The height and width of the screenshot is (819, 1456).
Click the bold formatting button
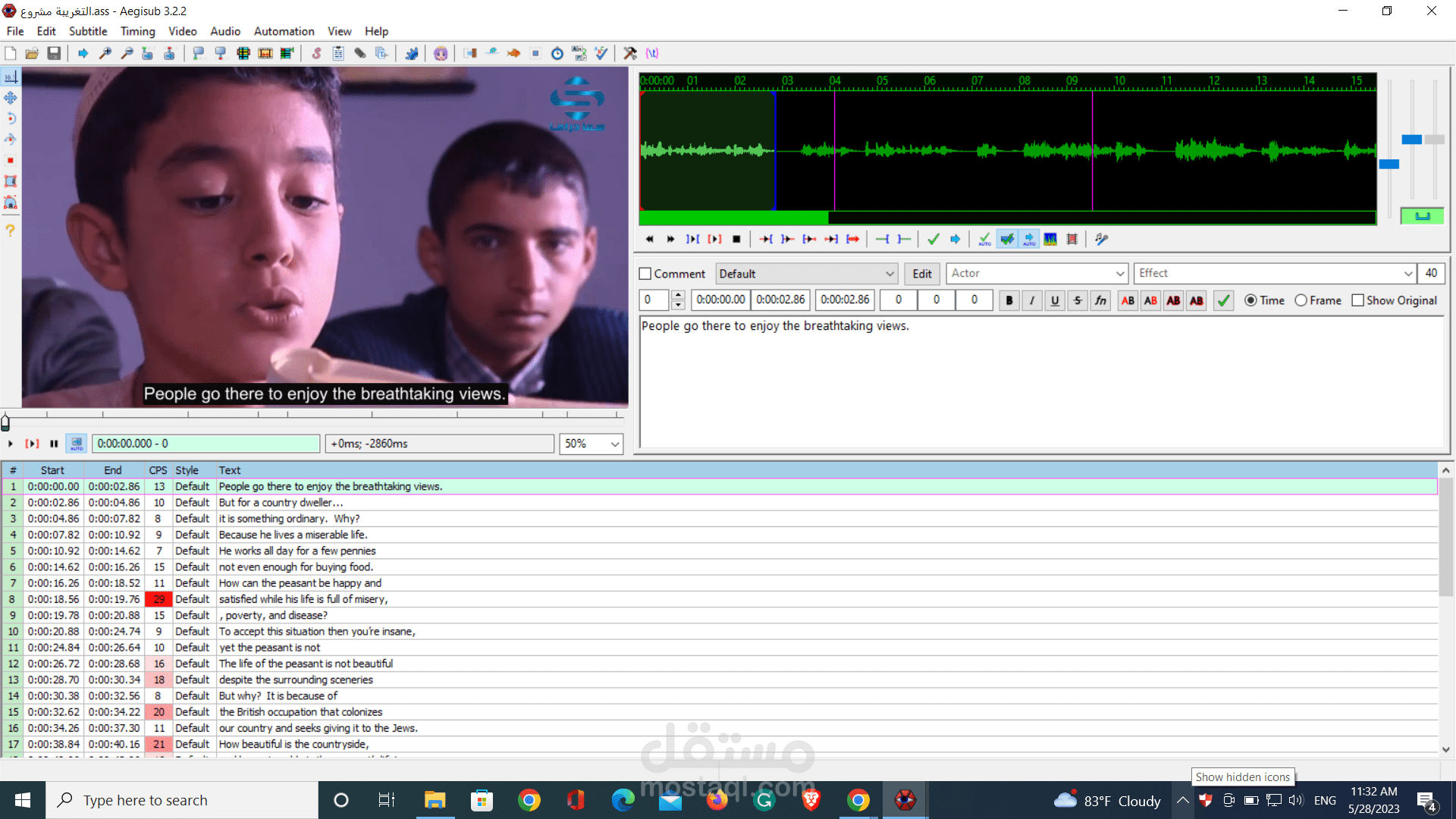click(x=1009, y=300)
